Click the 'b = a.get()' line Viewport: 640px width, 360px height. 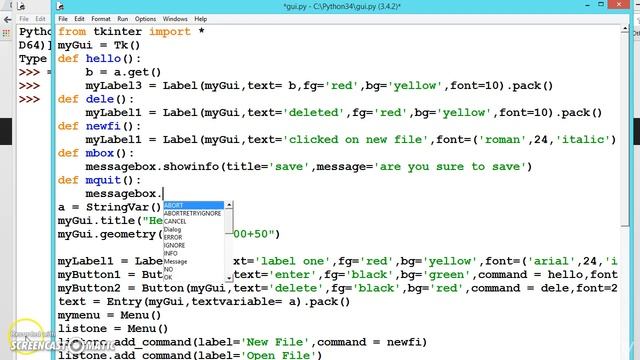click(123, 72)
